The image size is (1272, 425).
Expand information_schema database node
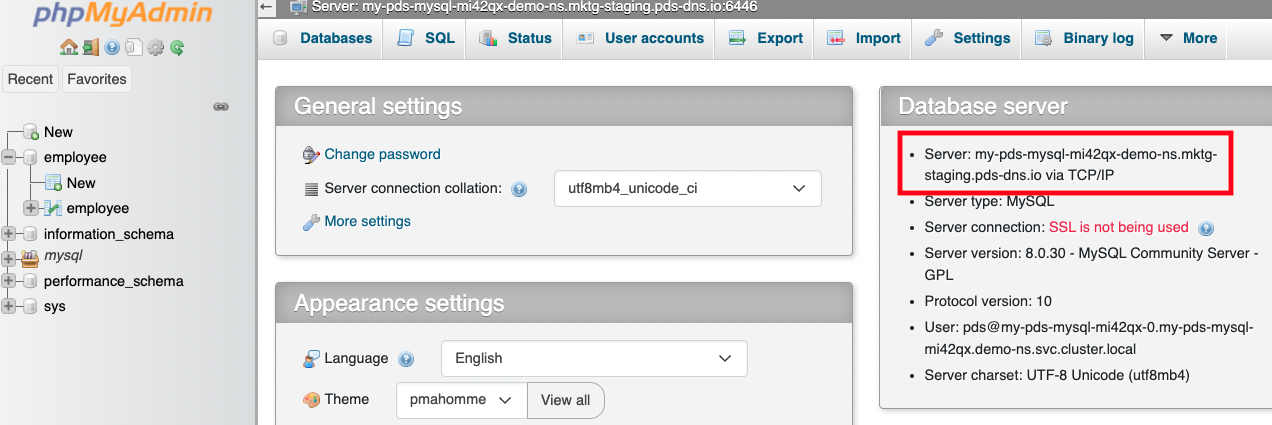(9, 234)
